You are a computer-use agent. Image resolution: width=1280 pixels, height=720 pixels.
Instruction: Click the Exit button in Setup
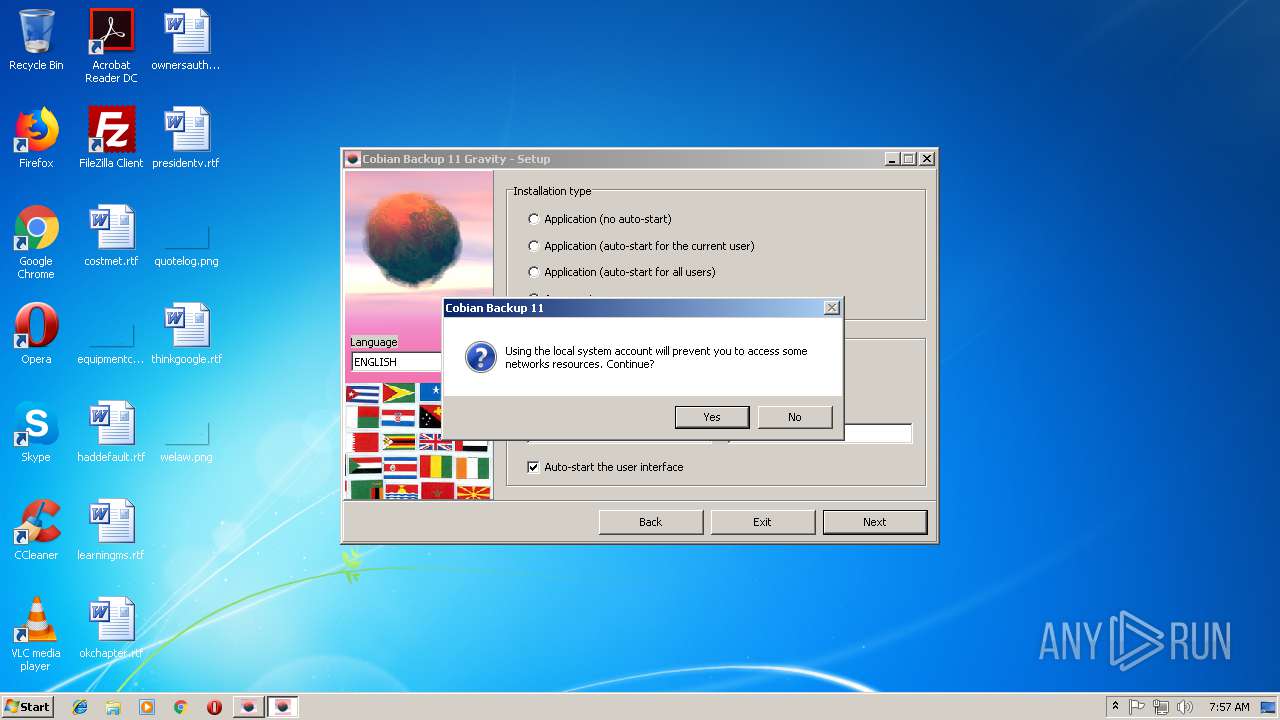click(763, 522)
